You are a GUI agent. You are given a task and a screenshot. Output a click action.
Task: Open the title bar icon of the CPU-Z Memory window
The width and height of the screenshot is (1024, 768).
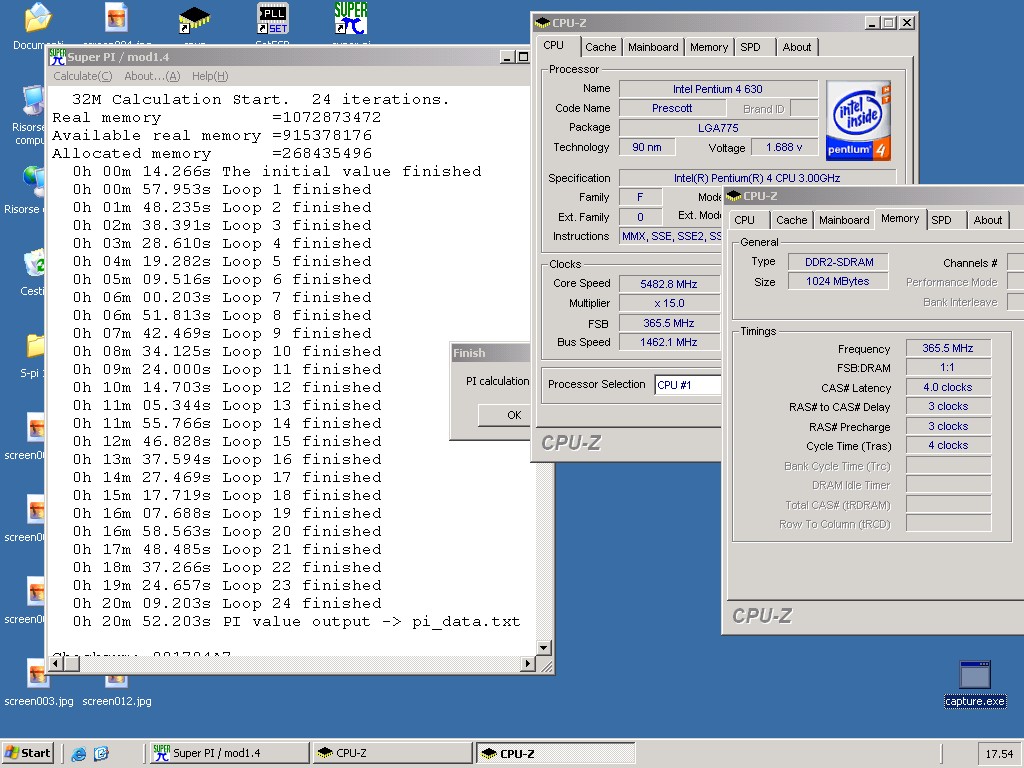click(x=733, y=196)
